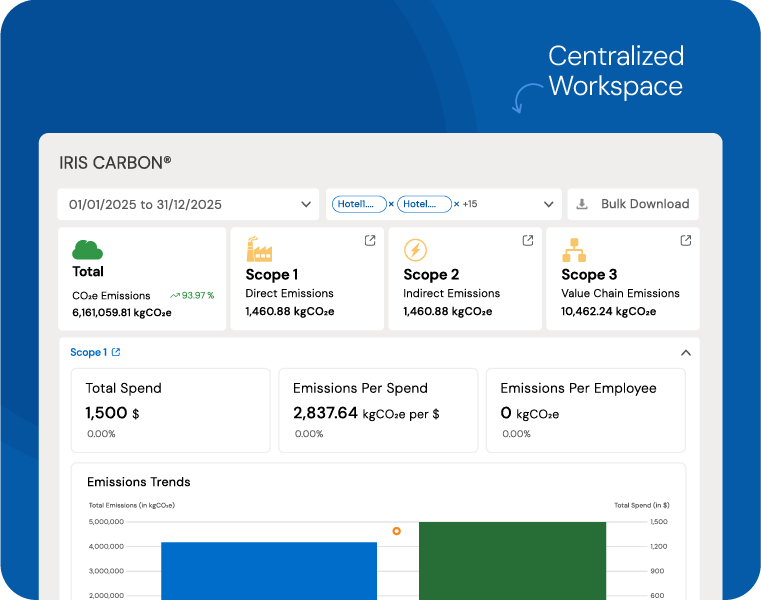Open the date range dropdown 01/01/2025 to 31/12/2025

coord(188,204)
